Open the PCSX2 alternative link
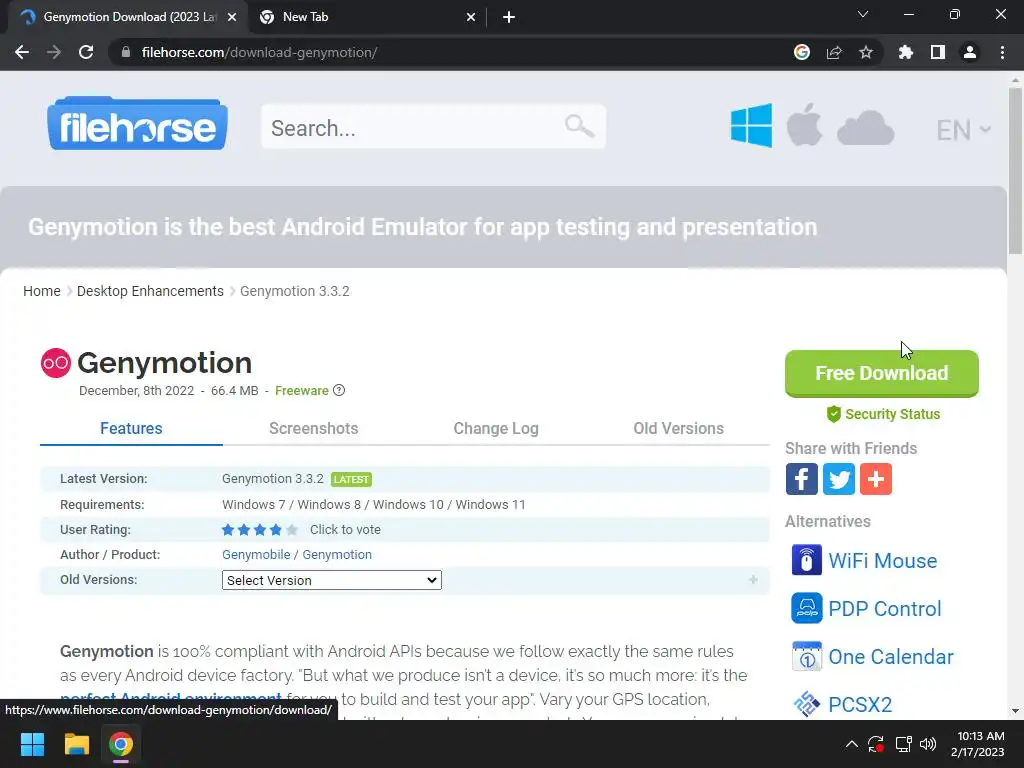 (860, 705)
